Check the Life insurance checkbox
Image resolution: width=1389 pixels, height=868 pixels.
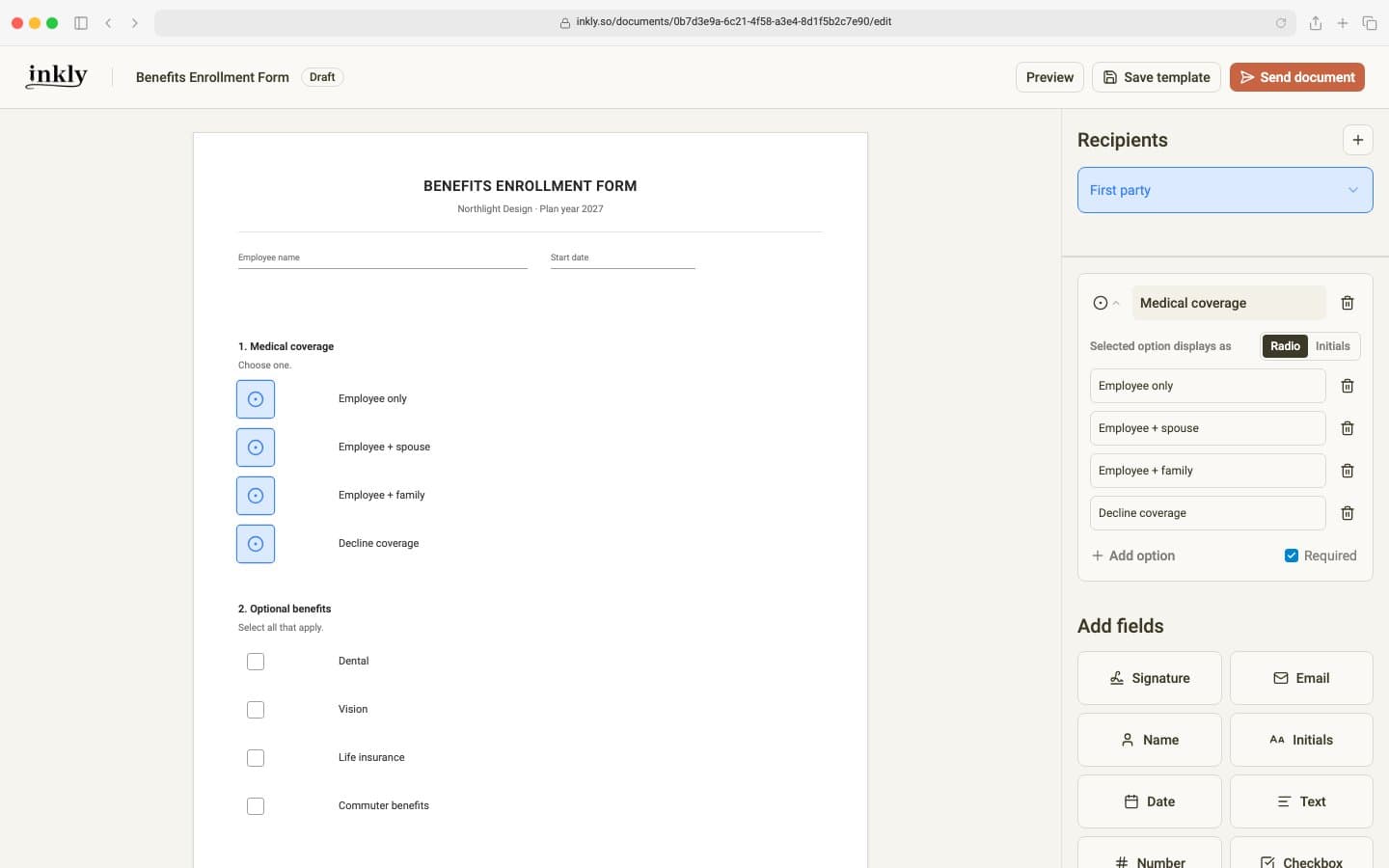(256, 758)
